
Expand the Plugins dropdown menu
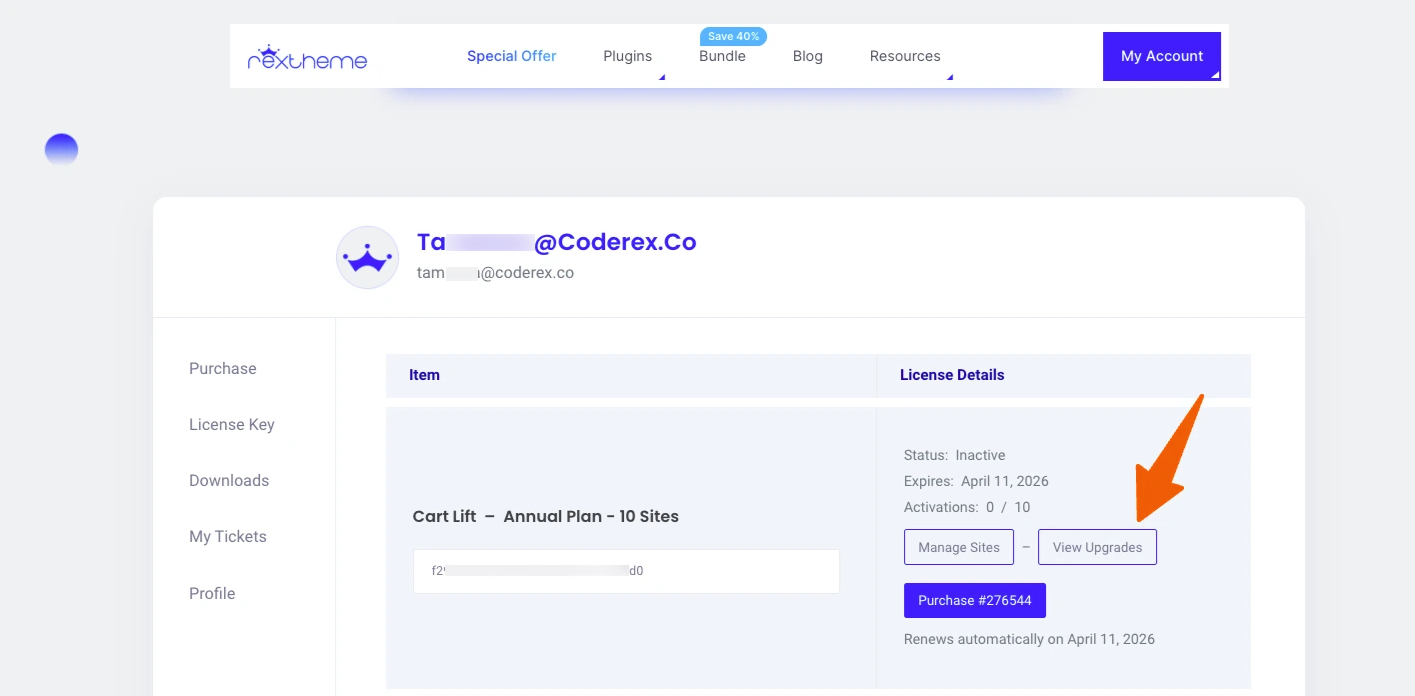(628, 56)
